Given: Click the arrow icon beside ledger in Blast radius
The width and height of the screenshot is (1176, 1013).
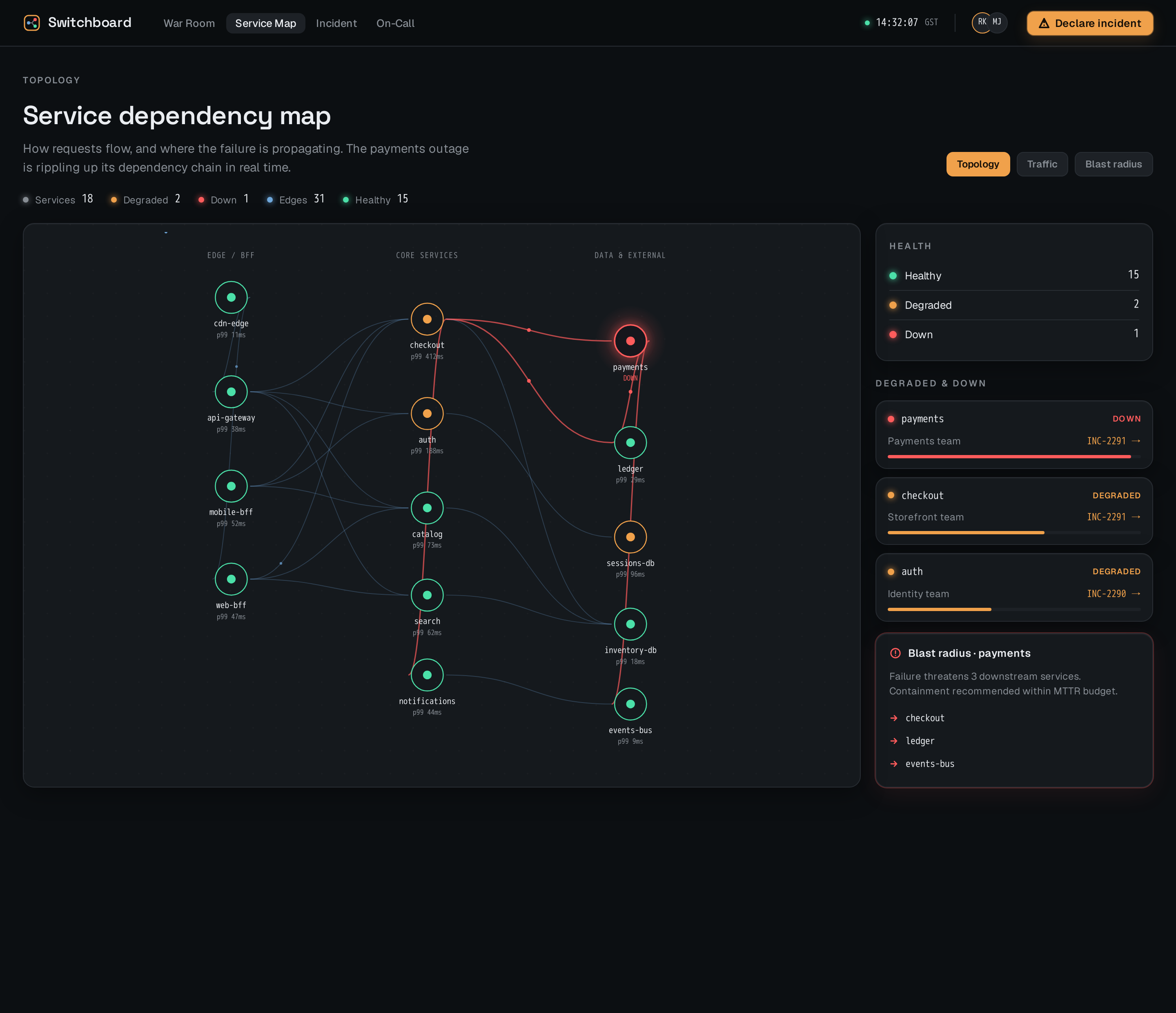Looking at the screenshot, I should click(x=894, y=741).
